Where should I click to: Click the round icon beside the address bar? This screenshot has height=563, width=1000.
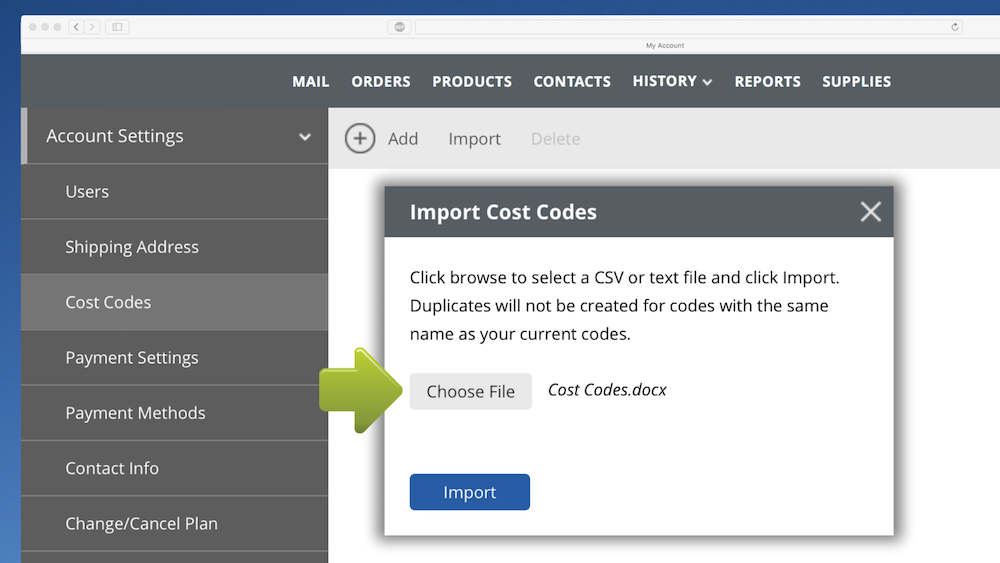(399, 27)
